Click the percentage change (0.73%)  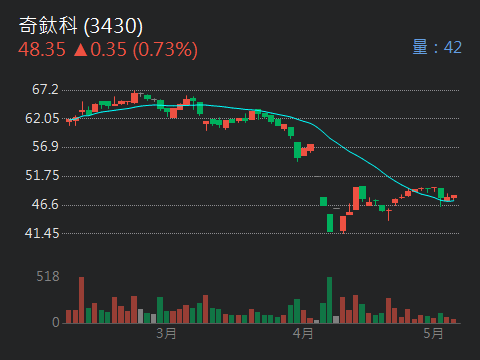(165, 50)
